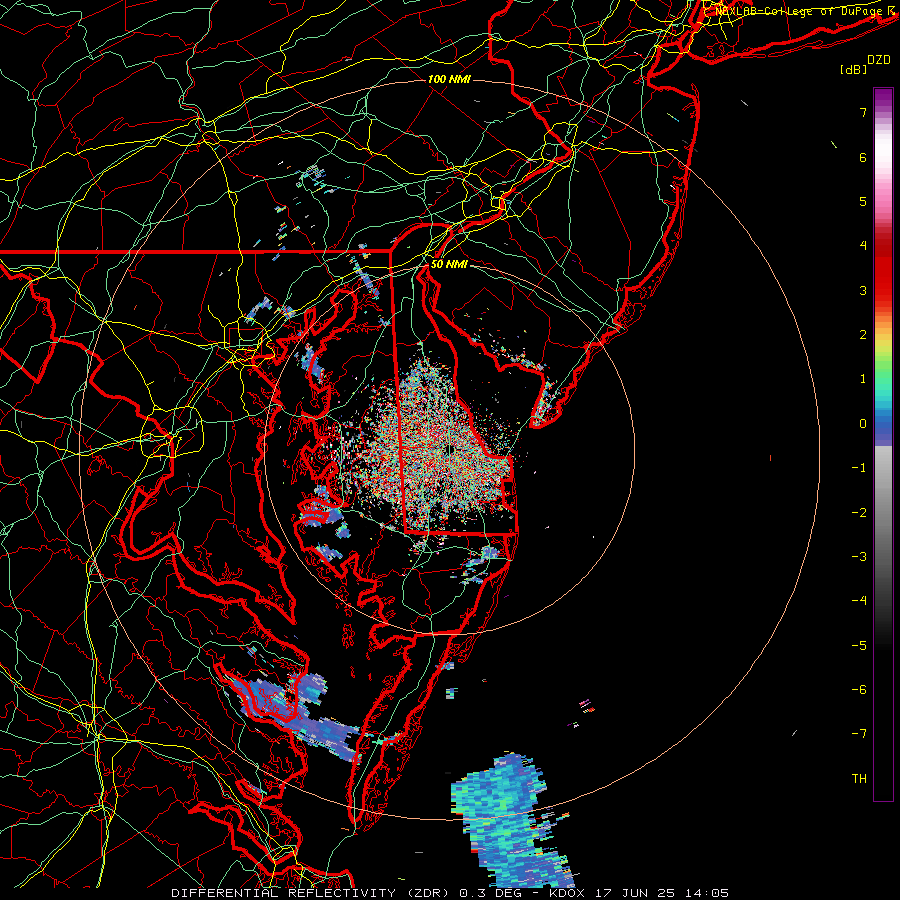This screenshot has height=900, width=900.
Task: Click the positive "3" scale value
Action: (863, 290)
